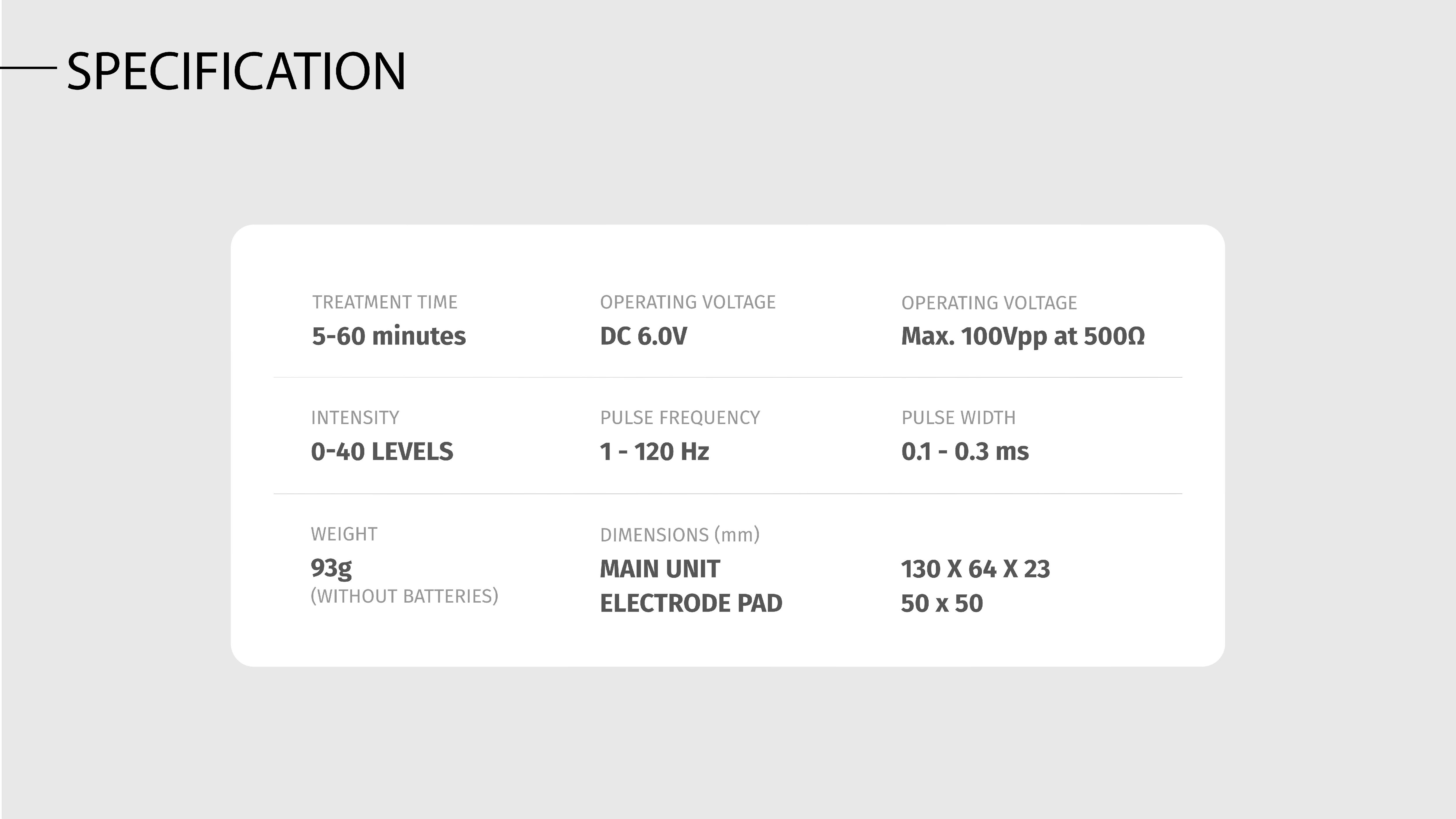Select the 93g weight value
The image size is (1456, 819).
pos(331,568)
